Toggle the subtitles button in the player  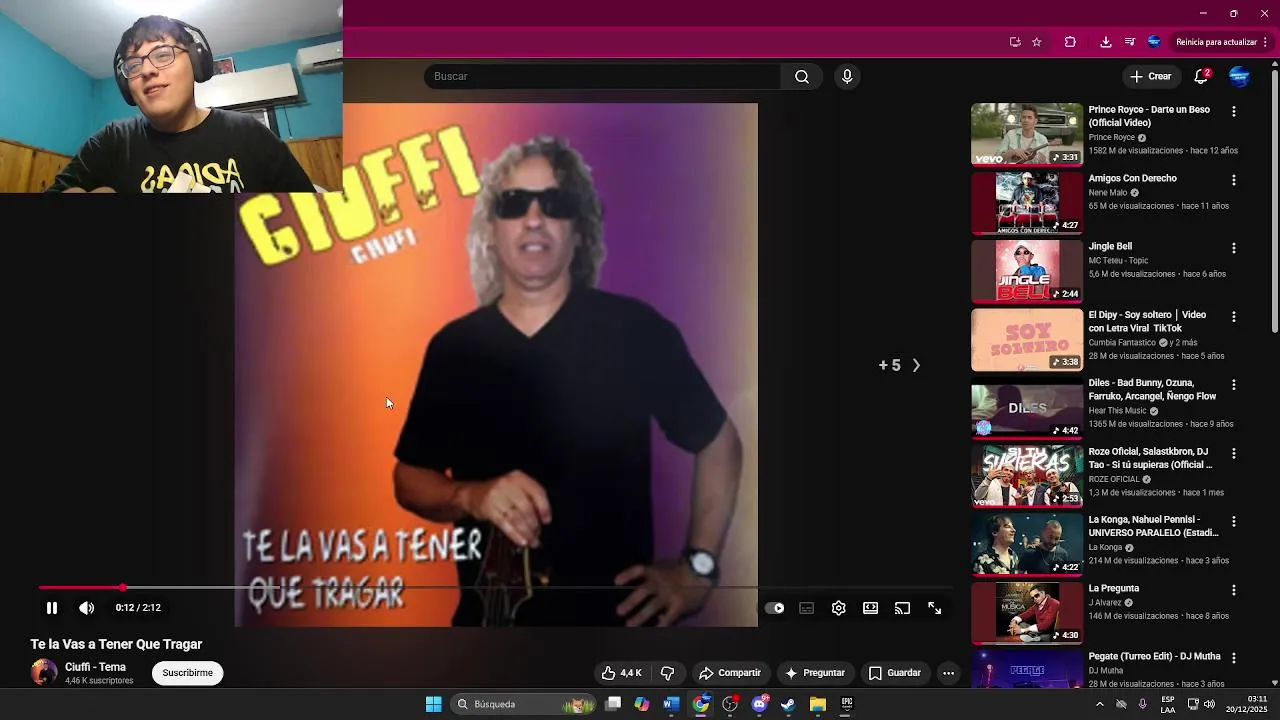pyautogui.click(x=807, y=608)
